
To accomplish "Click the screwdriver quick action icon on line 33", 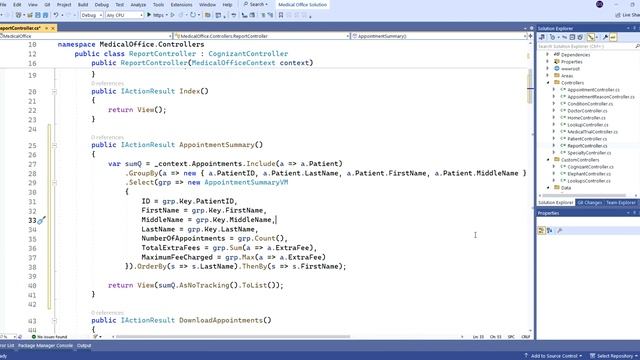I will (41, 220).
